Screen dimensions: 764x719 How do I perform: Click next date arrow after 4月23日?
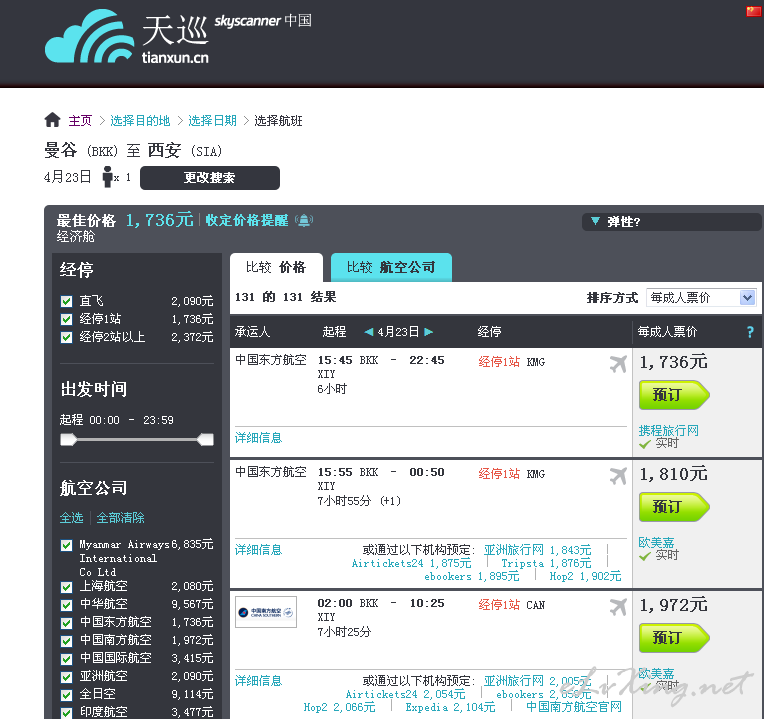[428, 332]
